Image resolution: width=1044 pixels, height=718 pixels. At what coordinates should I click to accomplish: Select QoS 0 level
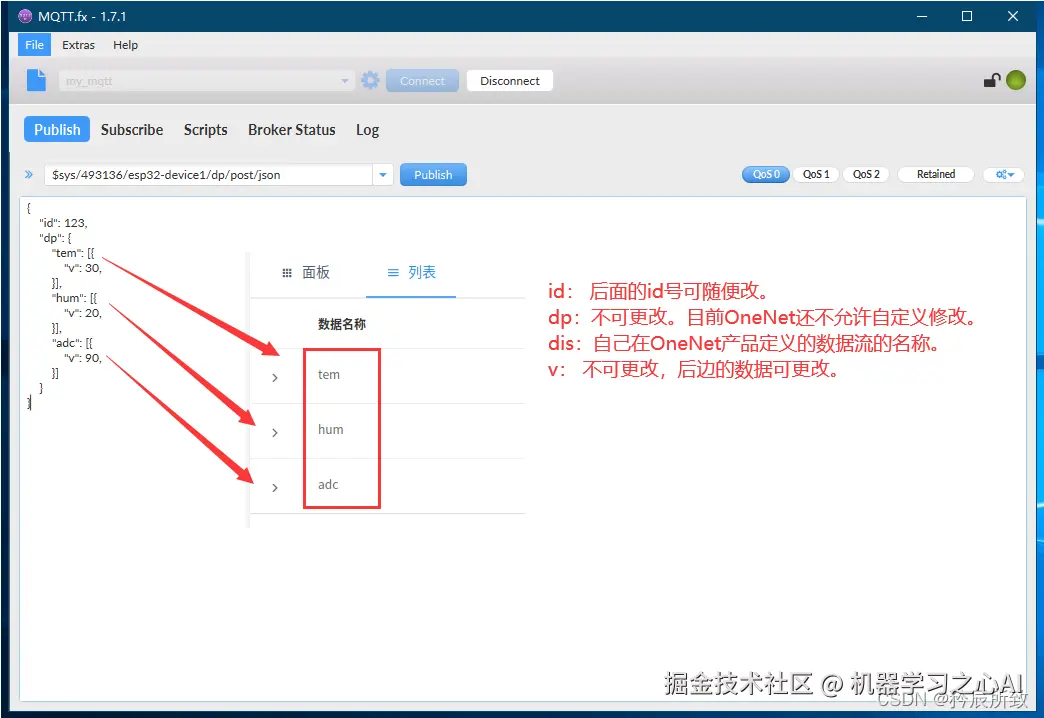pyautogui.click(x=766, y=175)
